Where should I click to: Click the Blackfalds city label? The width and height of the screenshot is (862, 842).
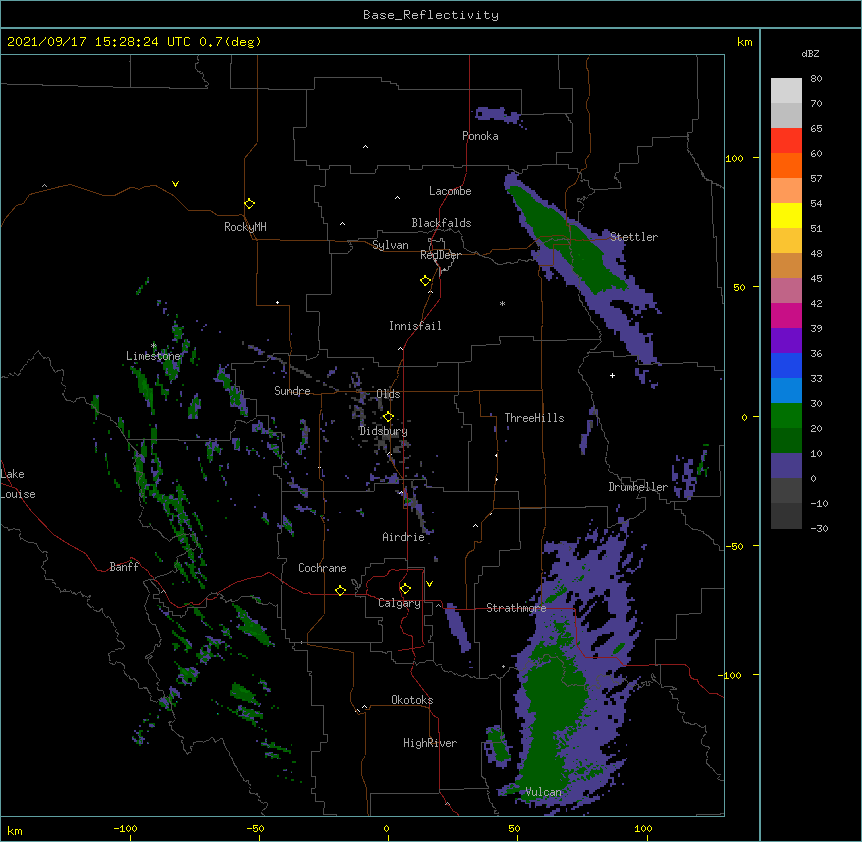coord(441,223)
